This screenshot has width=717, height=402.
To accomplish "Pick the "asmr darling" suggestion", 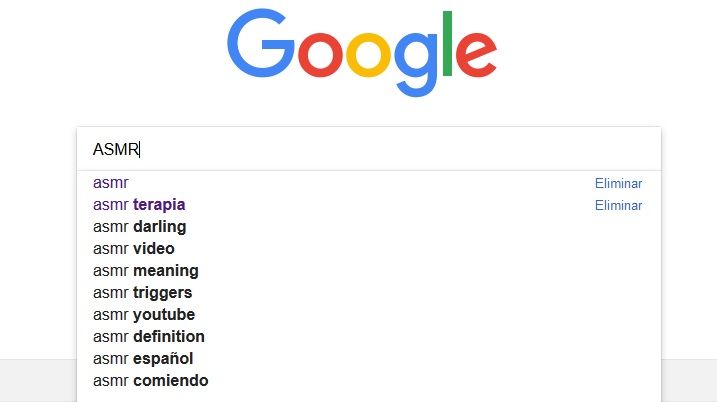I will tap(139, 227).
